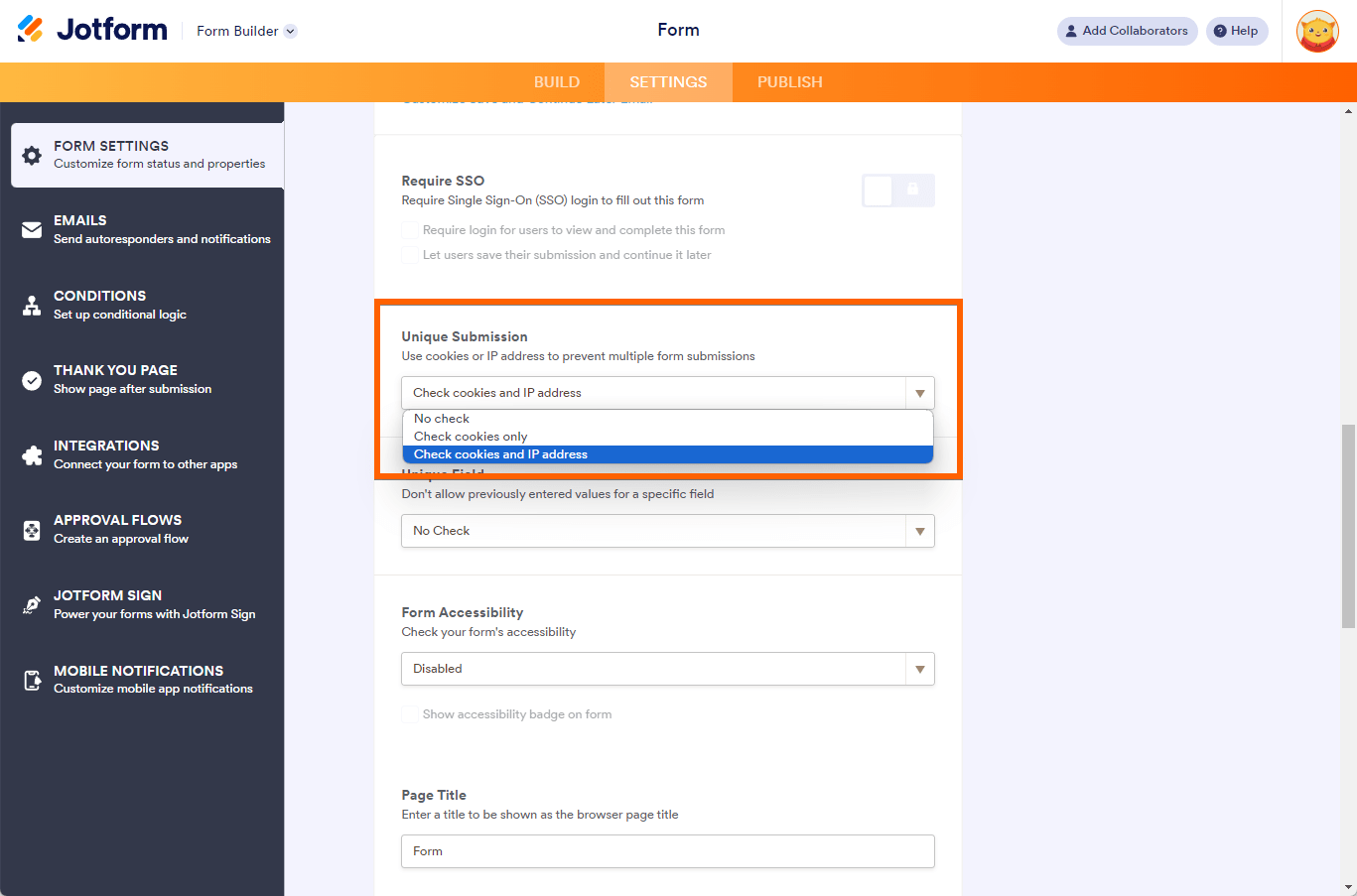This screenshot has height=896, width=1357.
Task: Click the Add Collaborators button
Action: pyautogui.click(x=1127, y=31)
